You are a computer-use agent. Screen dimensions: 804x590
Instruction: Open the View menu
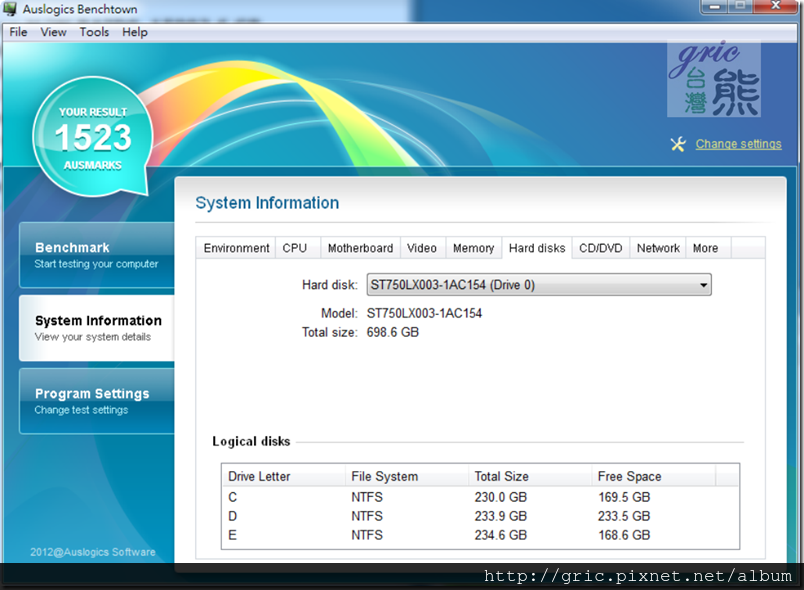point(53,32)
